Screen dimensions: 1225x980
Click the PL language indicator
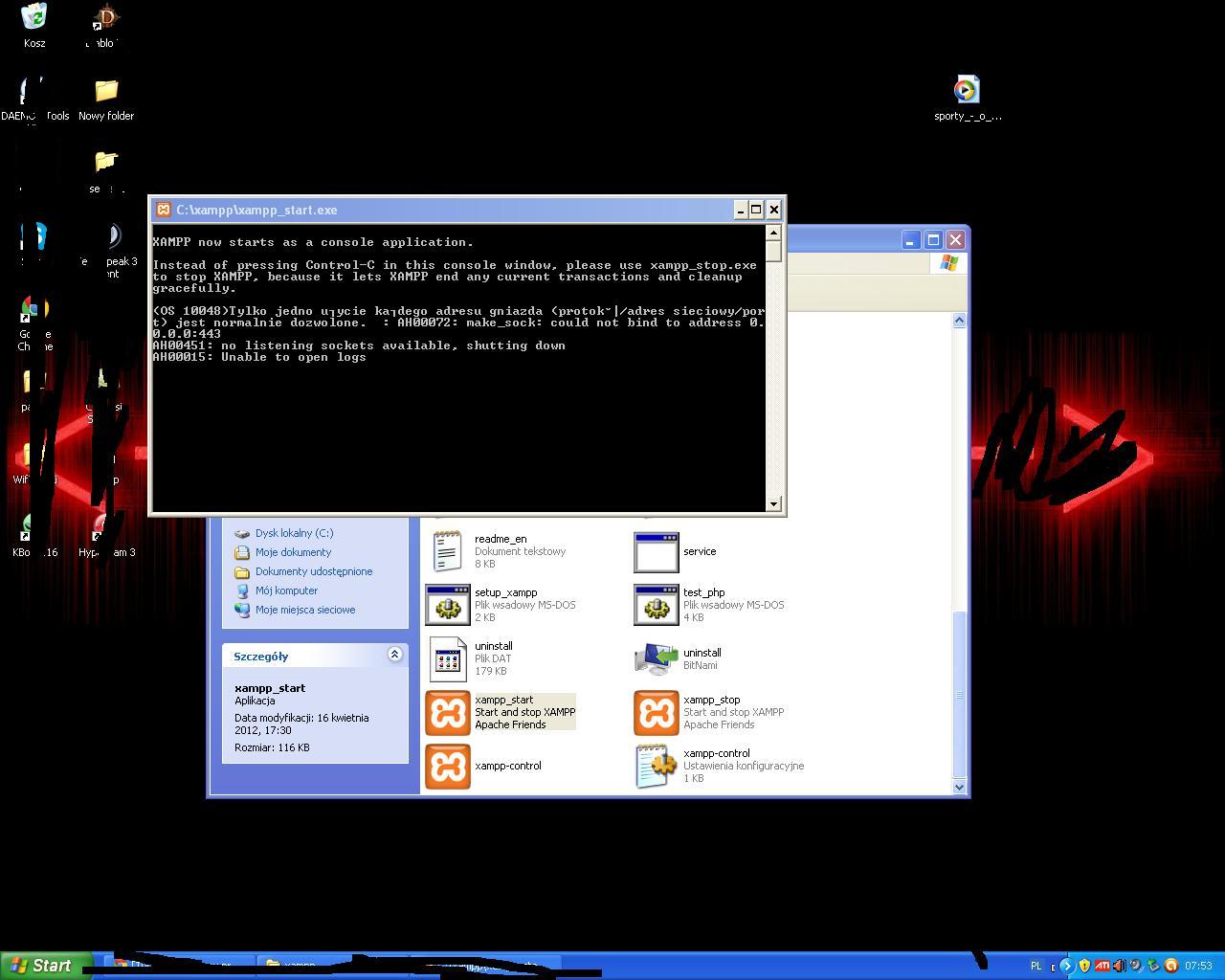click(x=1036, y=966)
